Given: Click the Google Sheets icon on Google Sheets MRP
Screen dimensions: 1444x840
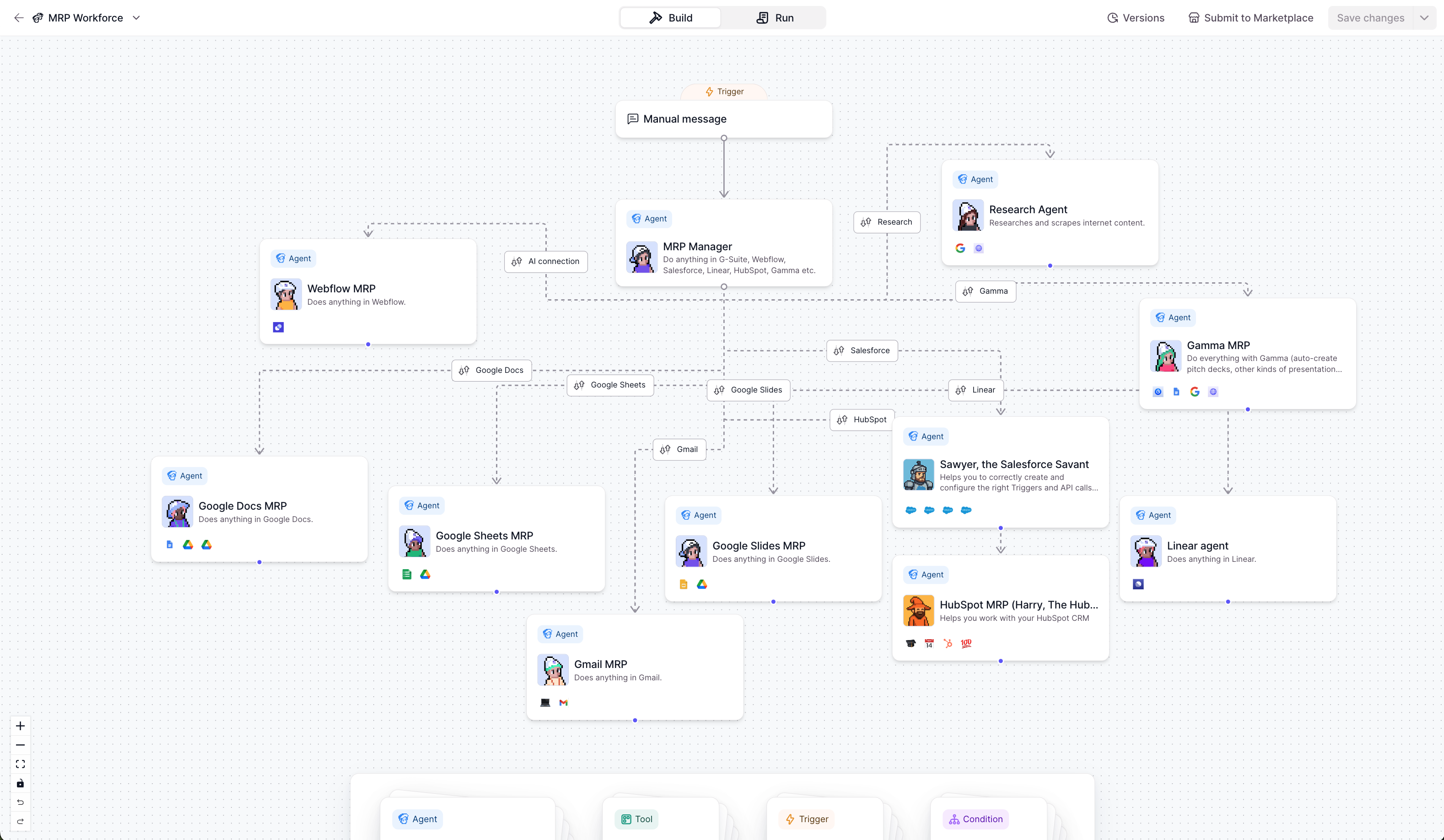Looking at the screenshot, I should pos(407,574).
